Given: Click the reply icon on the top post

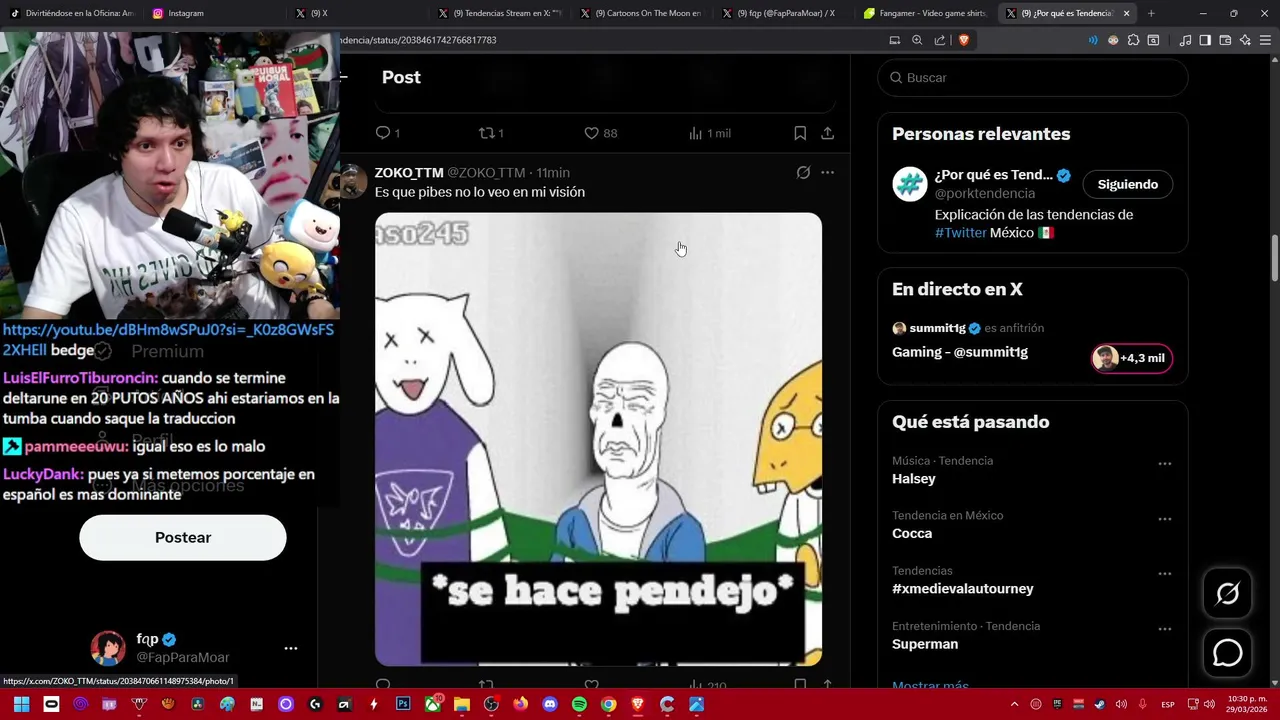Looking at the screenshot, I should coord(382,133).
